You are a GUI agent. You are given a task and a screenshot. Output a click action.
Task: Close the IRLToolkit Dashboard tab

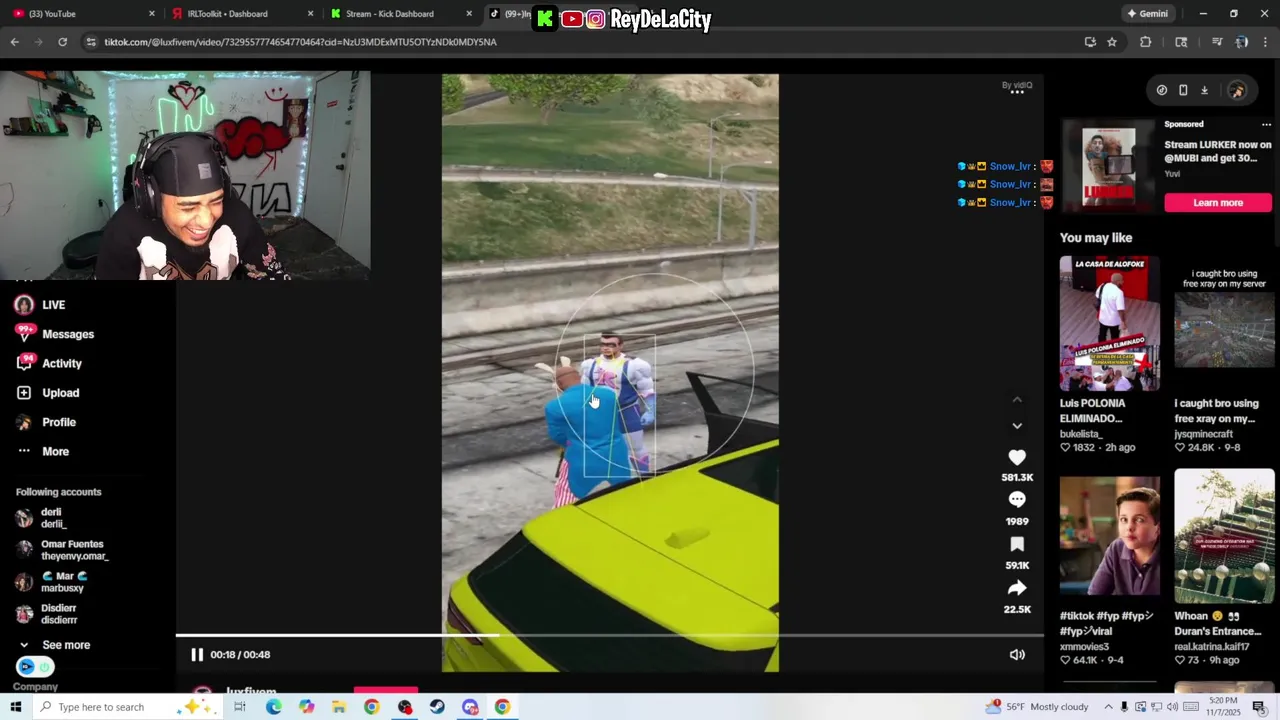[310, 14]
